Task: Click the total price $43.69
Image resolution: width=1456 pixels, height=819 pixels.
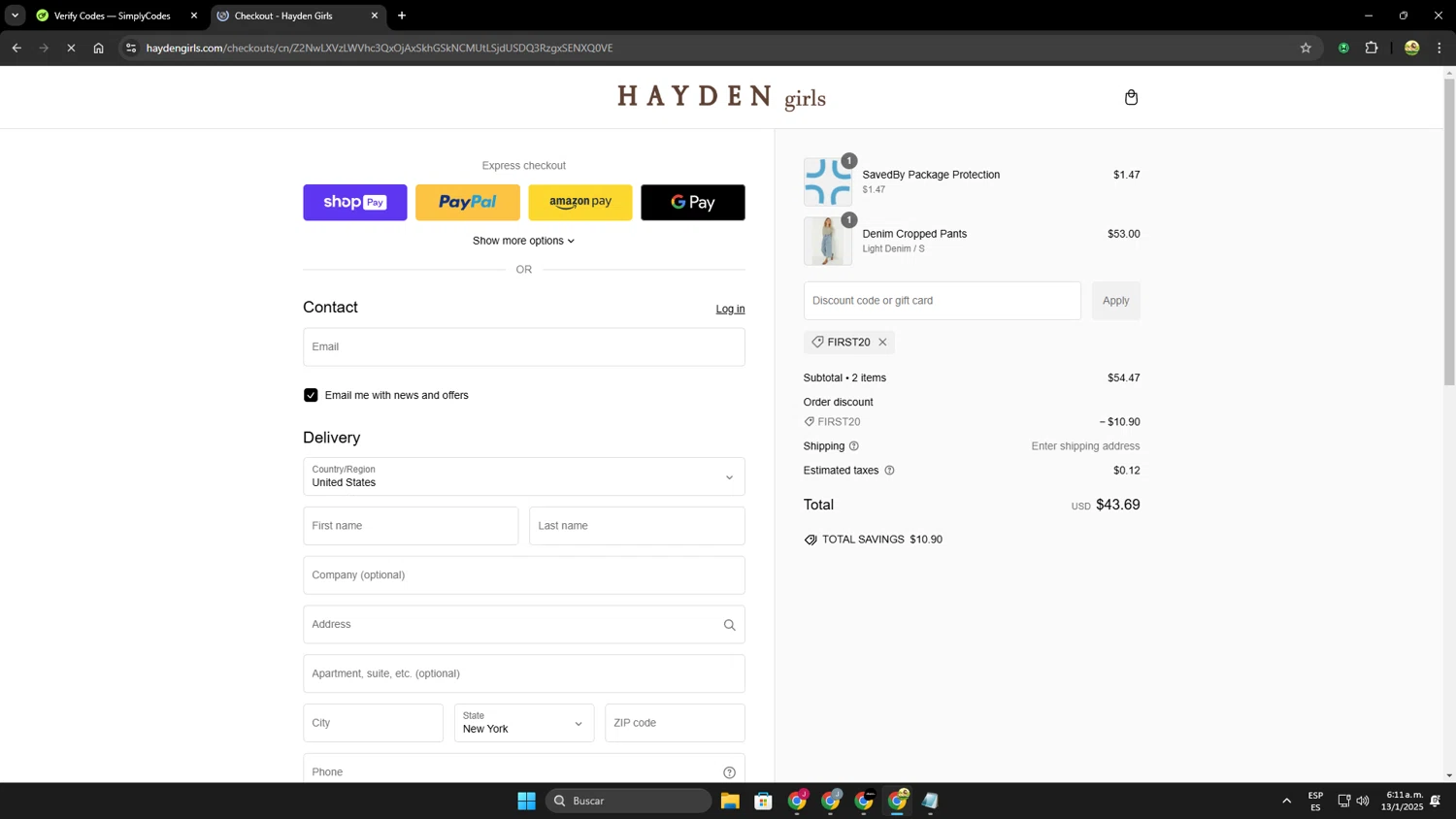Action: coord(1117,505)
